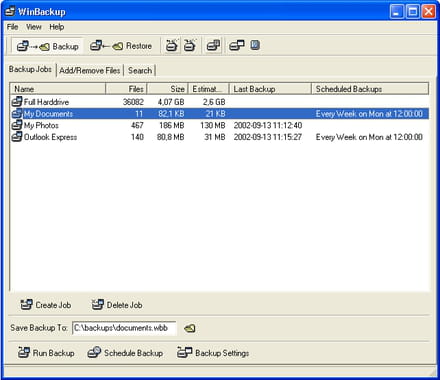
Task: Click the Schedule Backup button
Action: (x=125, y=353)
